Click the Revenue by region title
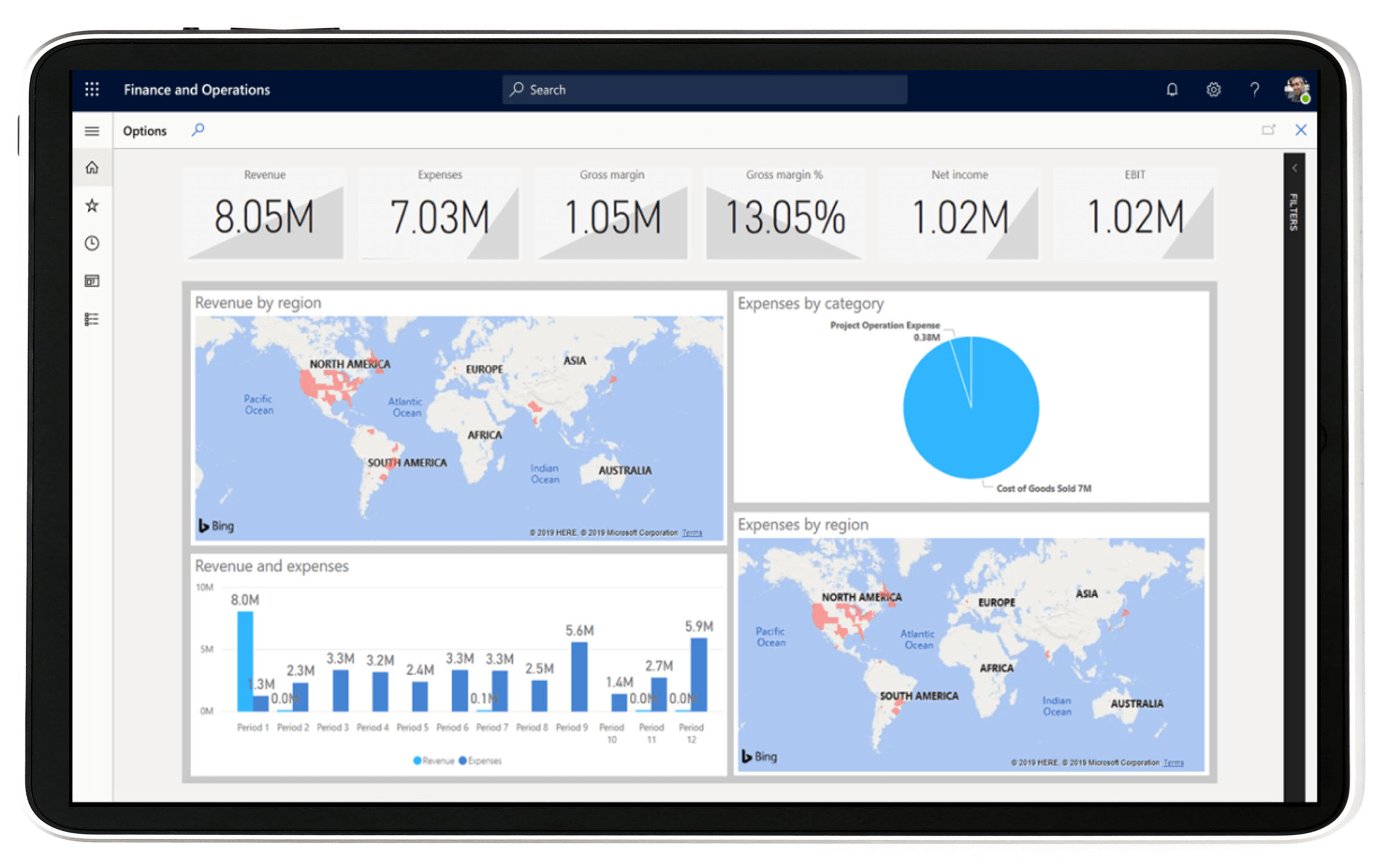The width and height of the screenshot is (1392, 868). point(258,303)
